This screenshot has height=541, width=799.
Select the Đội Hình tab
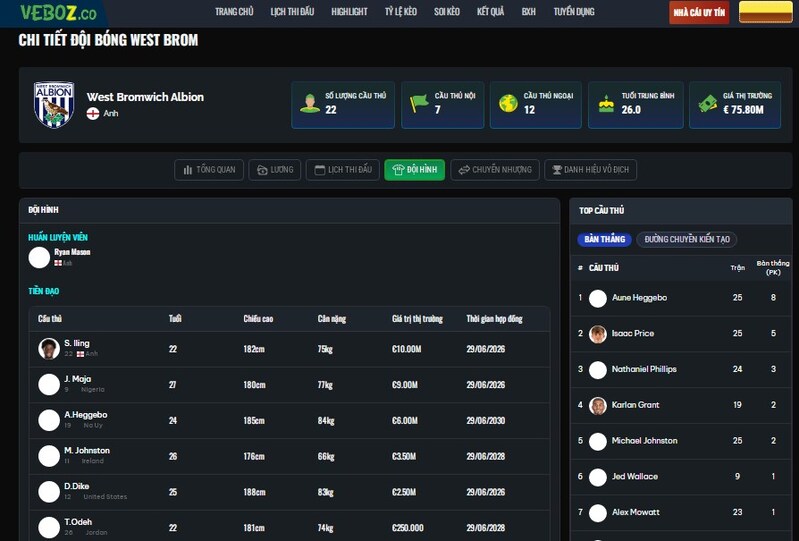414,170
